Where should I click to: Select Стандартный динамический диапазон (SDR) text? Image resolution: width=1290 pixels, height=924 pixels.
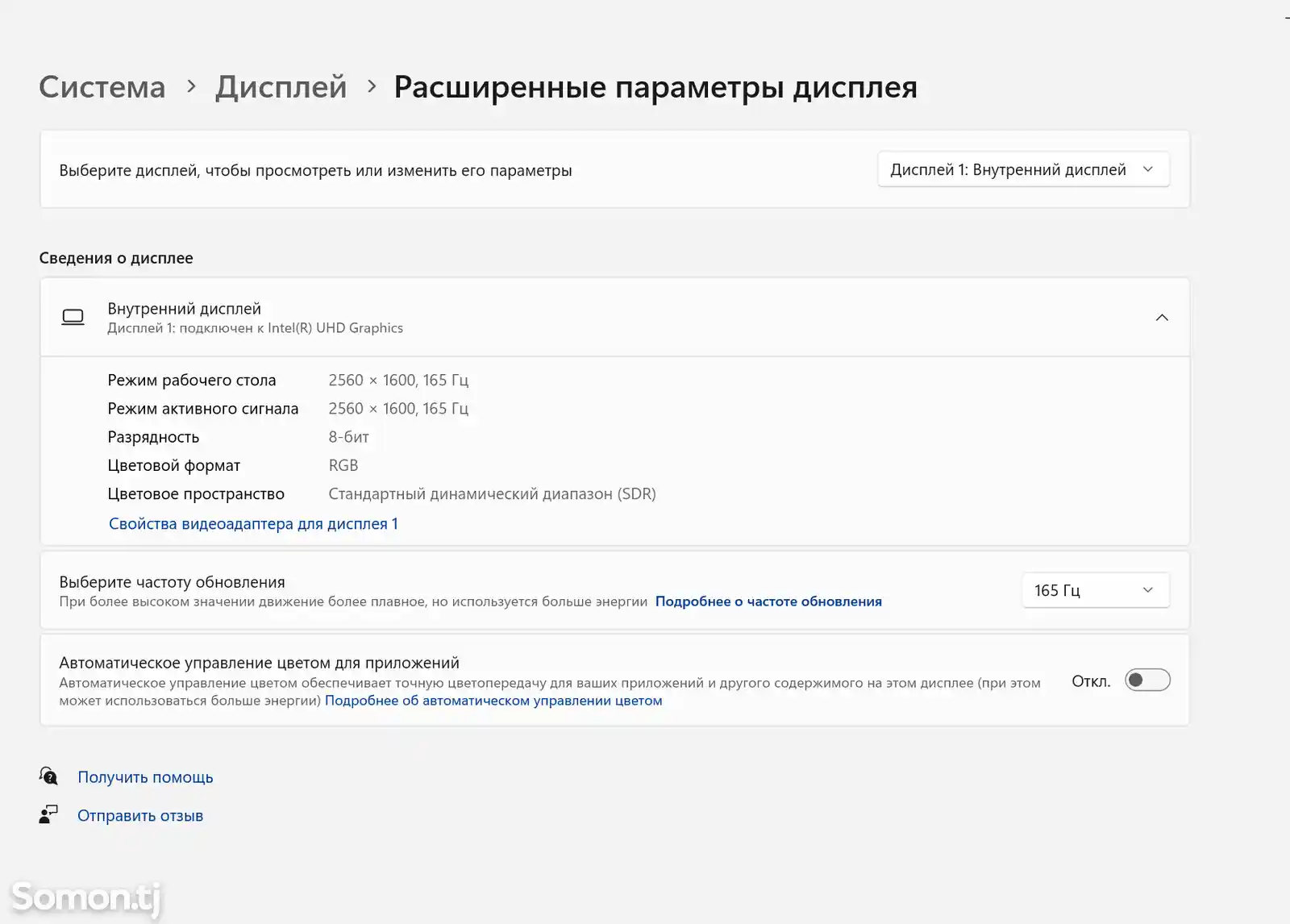[x=492, y=494]
